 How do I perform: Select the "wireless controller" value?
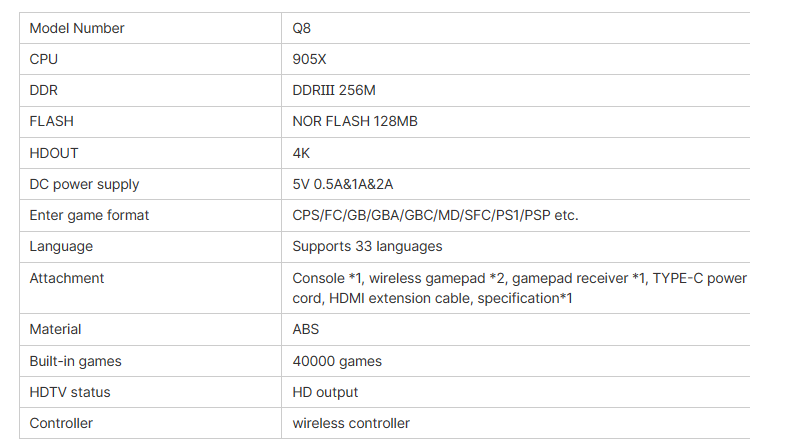coord(351,423)
